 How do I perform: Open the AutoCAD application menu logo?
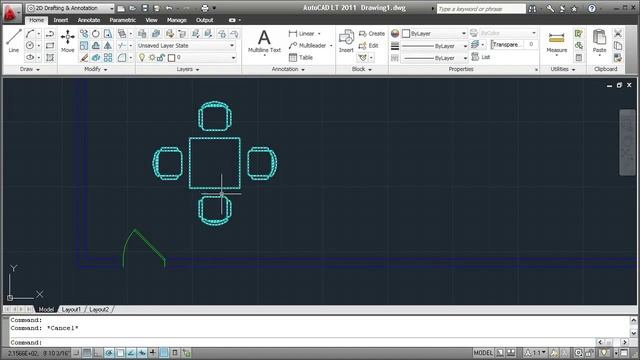[11, 12]
